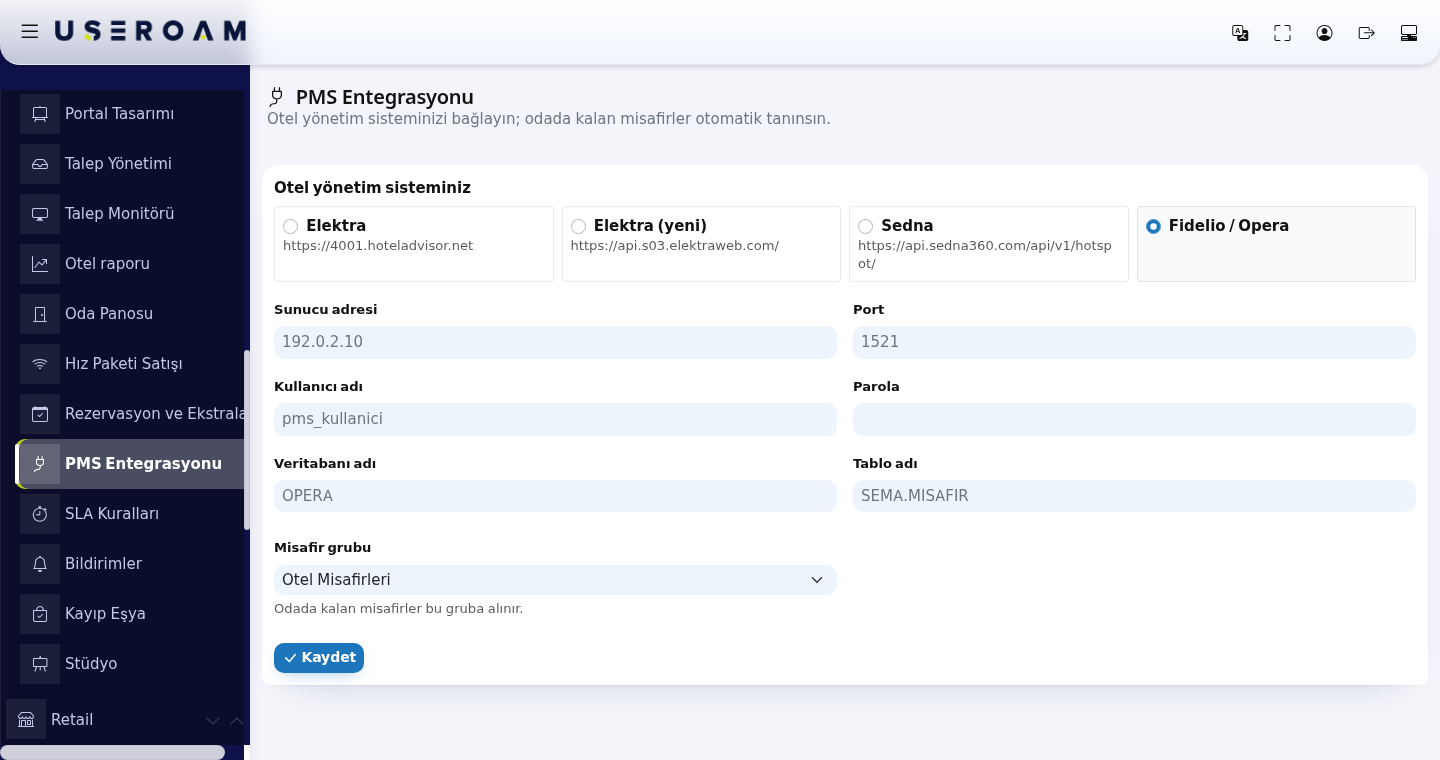Select the Fidelio / Opera radio button
The height and width of the screenshot is (760, 1440).
[x=1153, y=227]
